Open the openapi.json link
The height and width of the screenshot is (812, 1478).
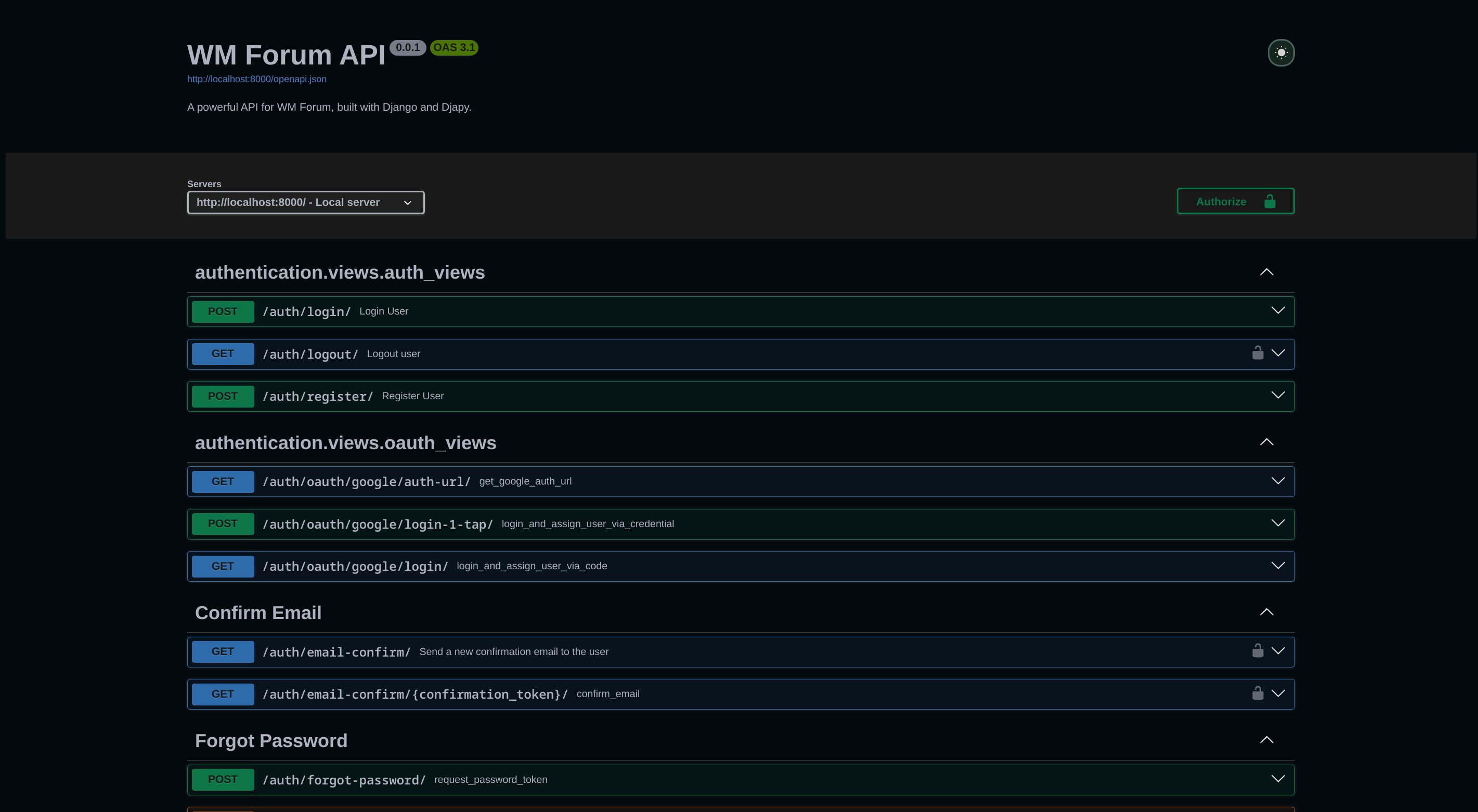(256, 79)
